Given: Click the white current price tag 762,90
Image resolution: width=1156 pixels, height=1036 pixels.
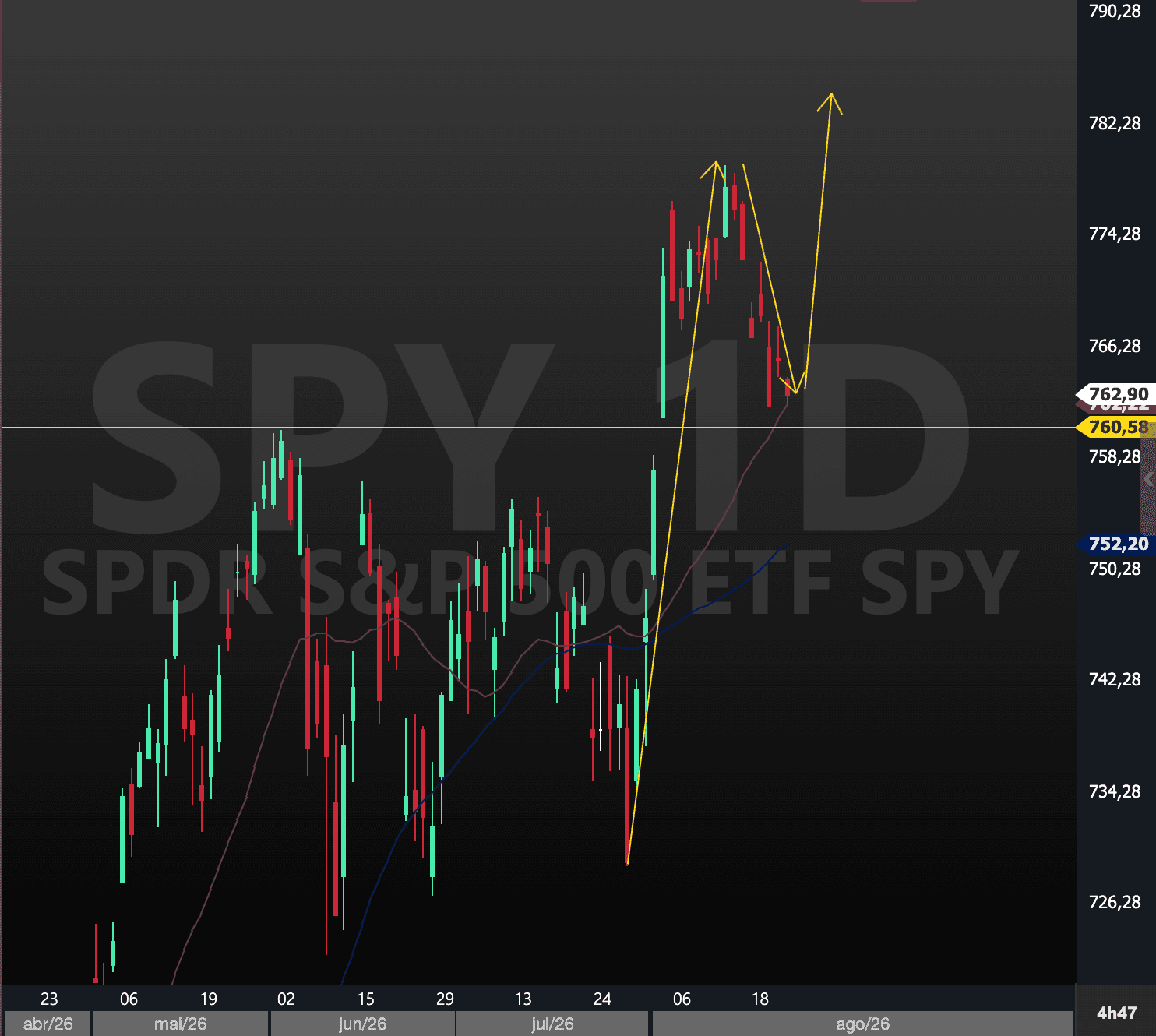Looking at the screenshot, I should point(1115,394).
